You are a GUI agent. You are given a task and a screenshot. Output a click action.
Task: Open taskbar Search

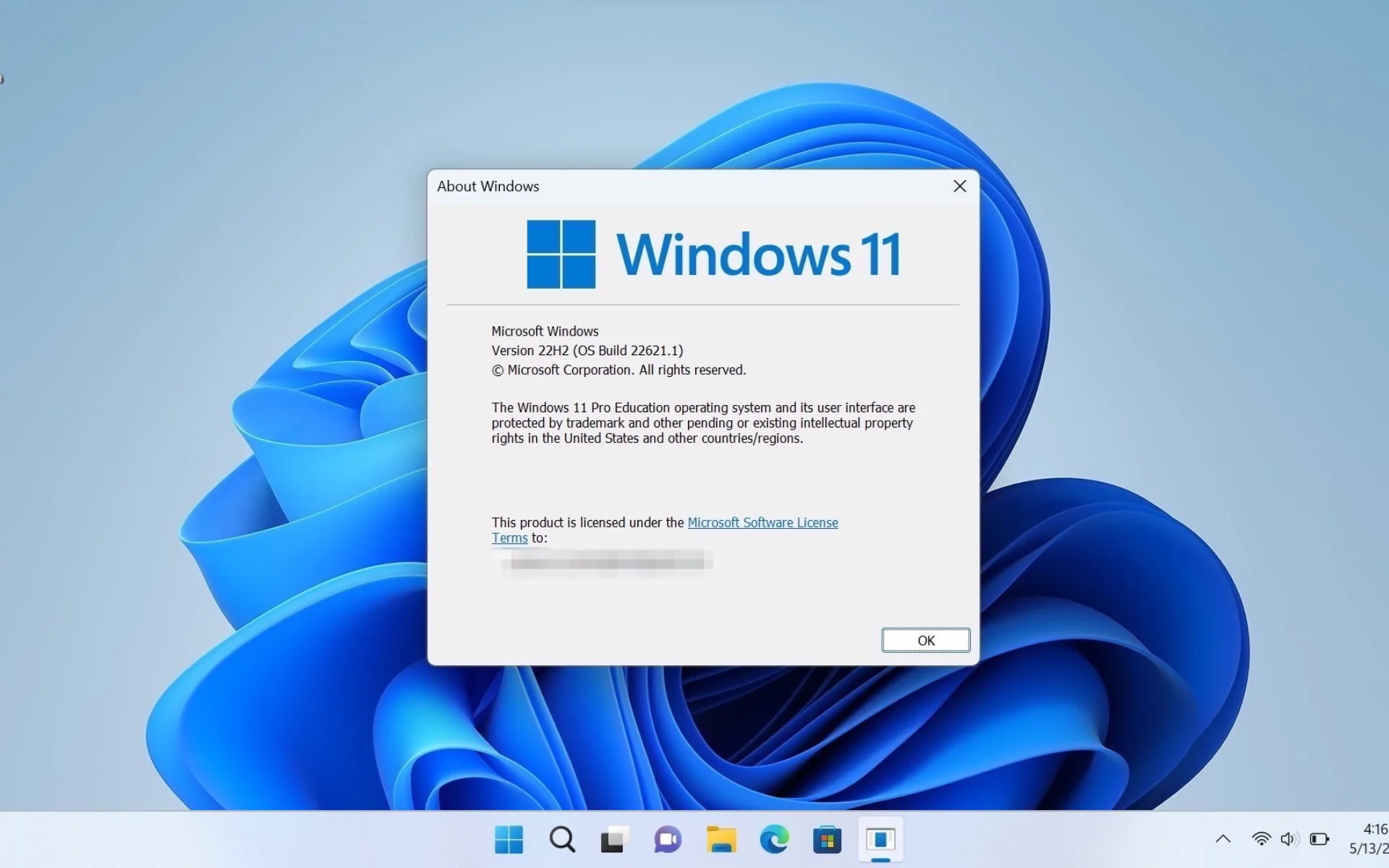click(x=562, y=840)
